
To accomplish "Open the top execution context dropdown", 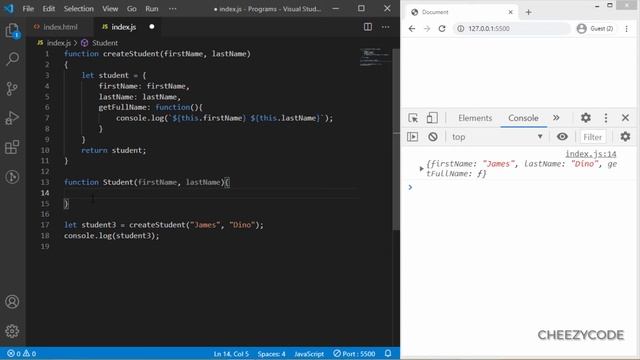I will coord(498,137).
